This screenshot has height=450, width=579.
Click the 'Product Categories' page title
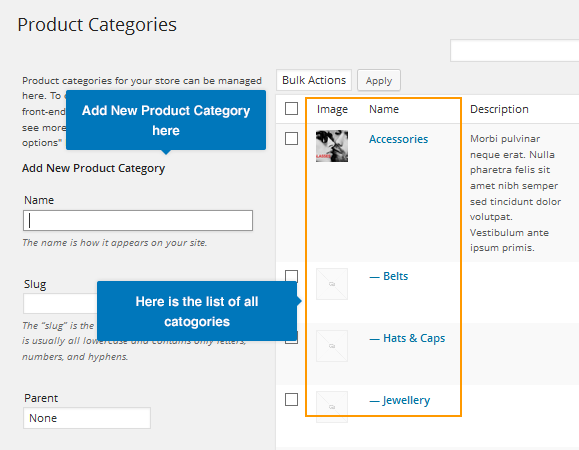(x=97, y=25)
